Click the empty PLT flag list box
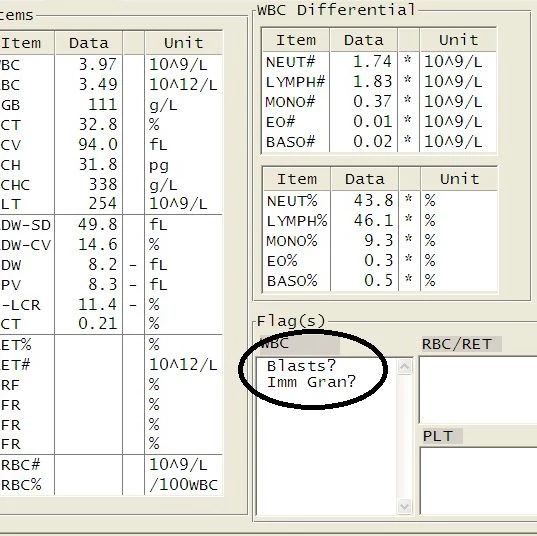This screenshot has width=537, height=536. [478, 481]
